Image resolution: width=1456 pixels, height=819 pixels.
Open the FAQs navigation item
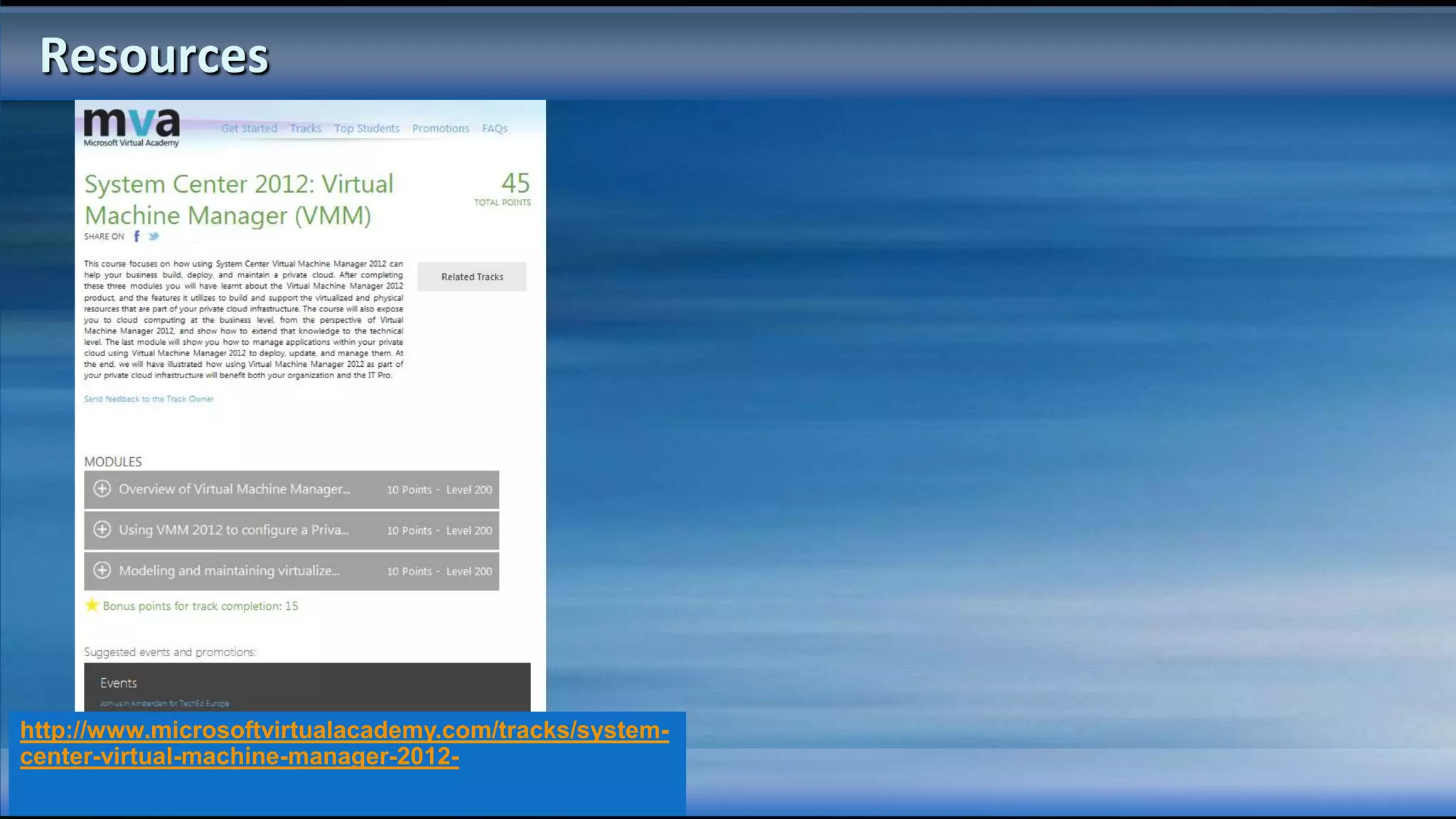[x=495, y=128]
